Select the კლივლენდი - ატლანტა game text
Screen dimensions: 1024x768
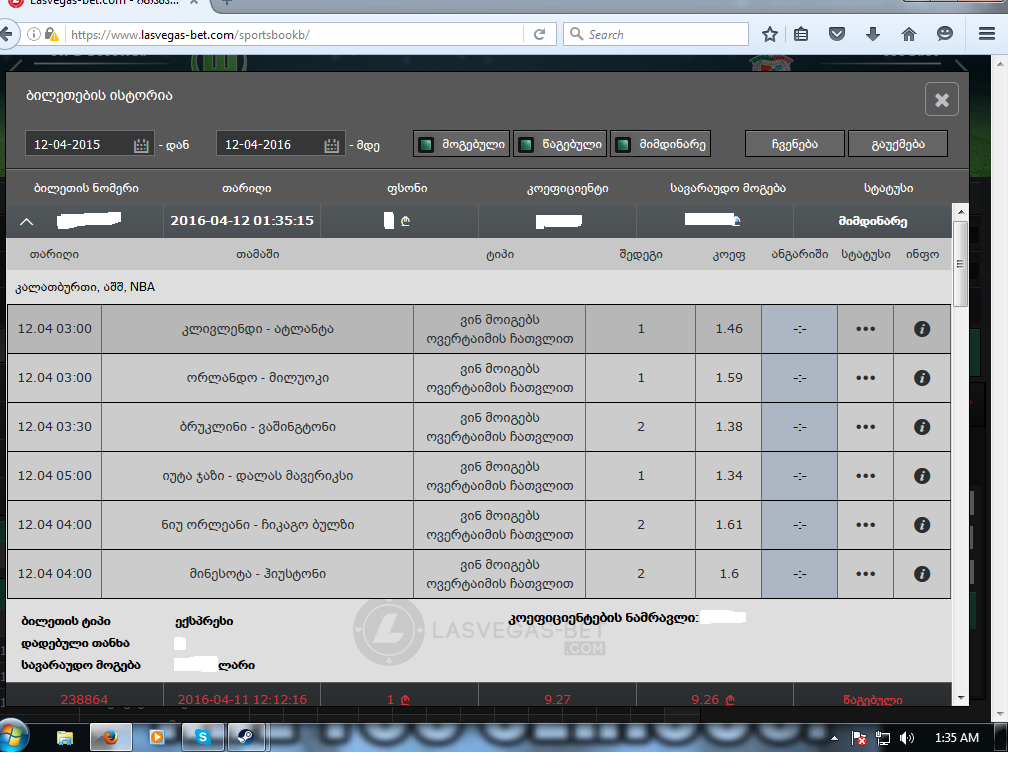tap(258, 329)
